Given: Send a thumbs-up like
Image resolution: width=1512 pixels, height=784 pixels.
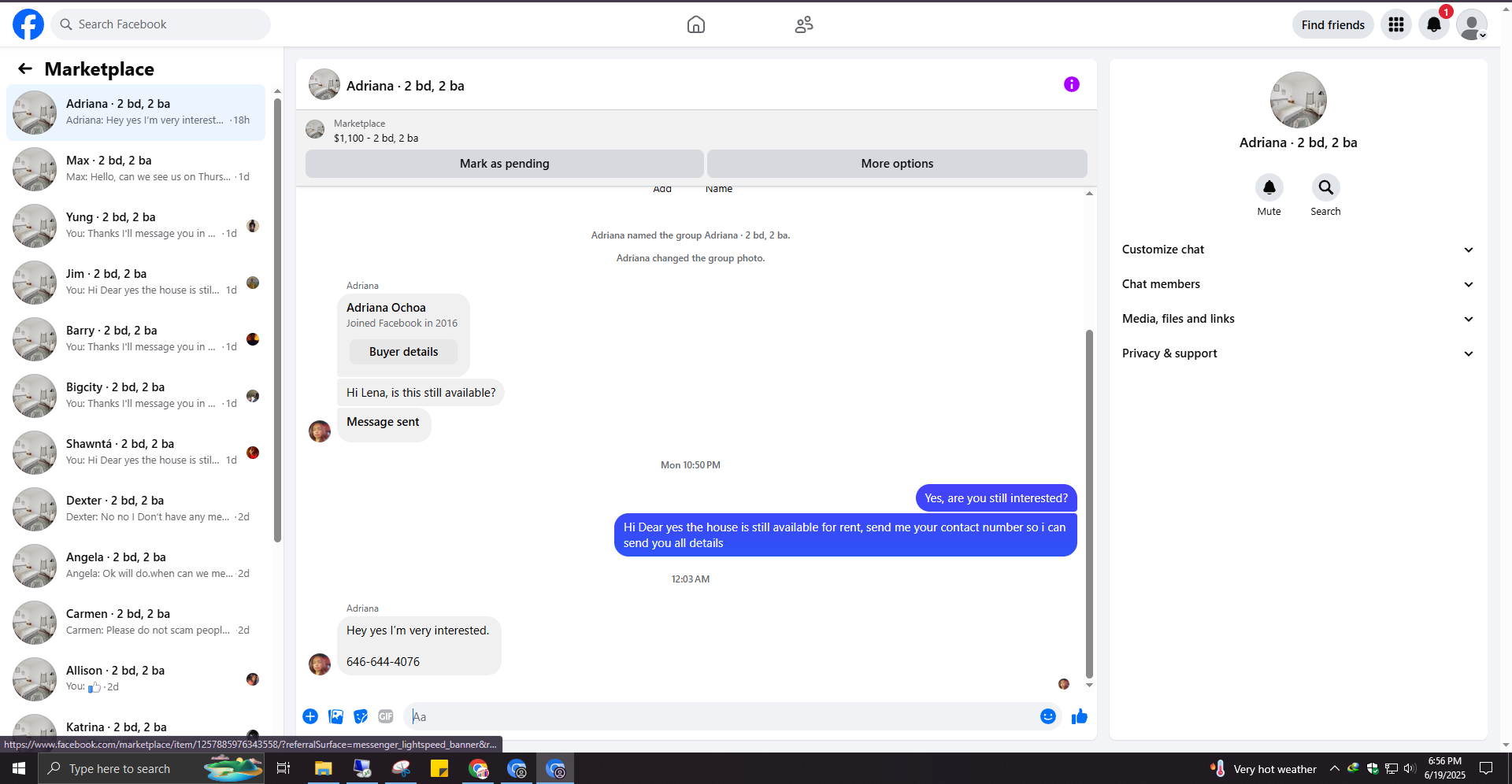Looking at the screenshot, I should coord(1080,716).
